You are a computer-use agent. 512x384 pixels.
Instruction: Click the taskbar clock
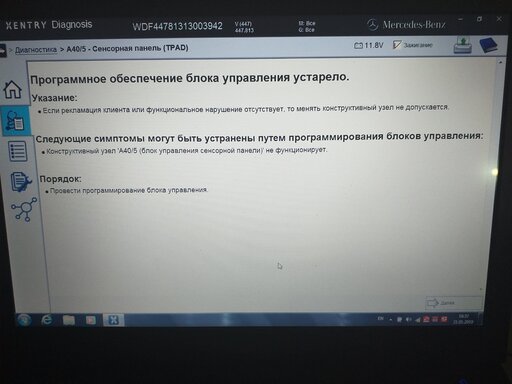pyautogui.click(x=463, y=319)
